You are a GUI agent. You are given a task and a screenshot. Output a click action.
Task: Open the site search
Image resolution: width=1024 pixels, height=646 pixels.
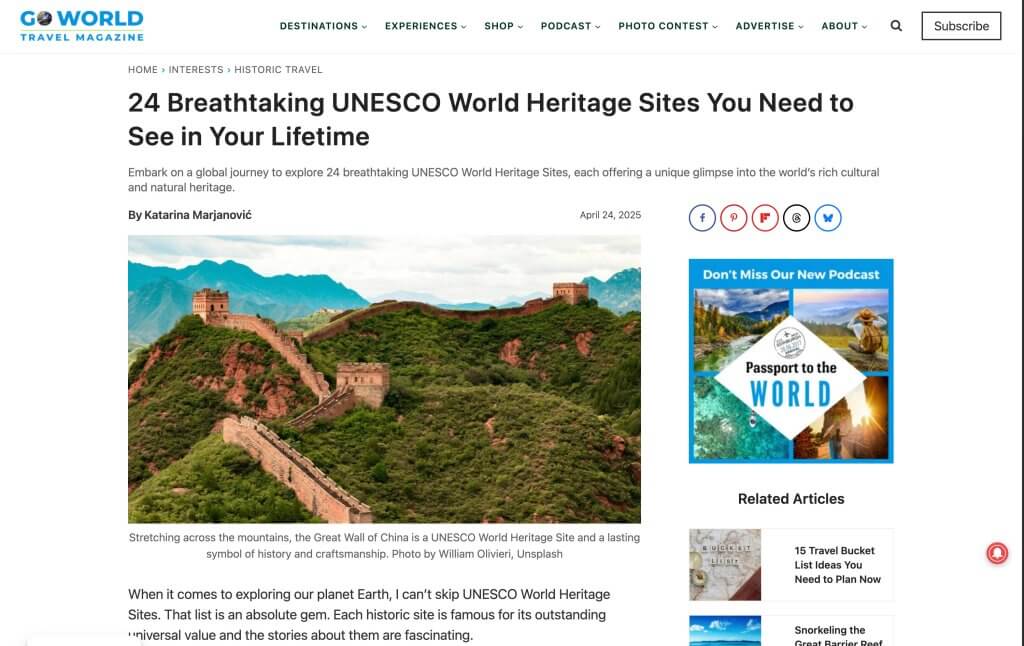(x=896, y=26)
